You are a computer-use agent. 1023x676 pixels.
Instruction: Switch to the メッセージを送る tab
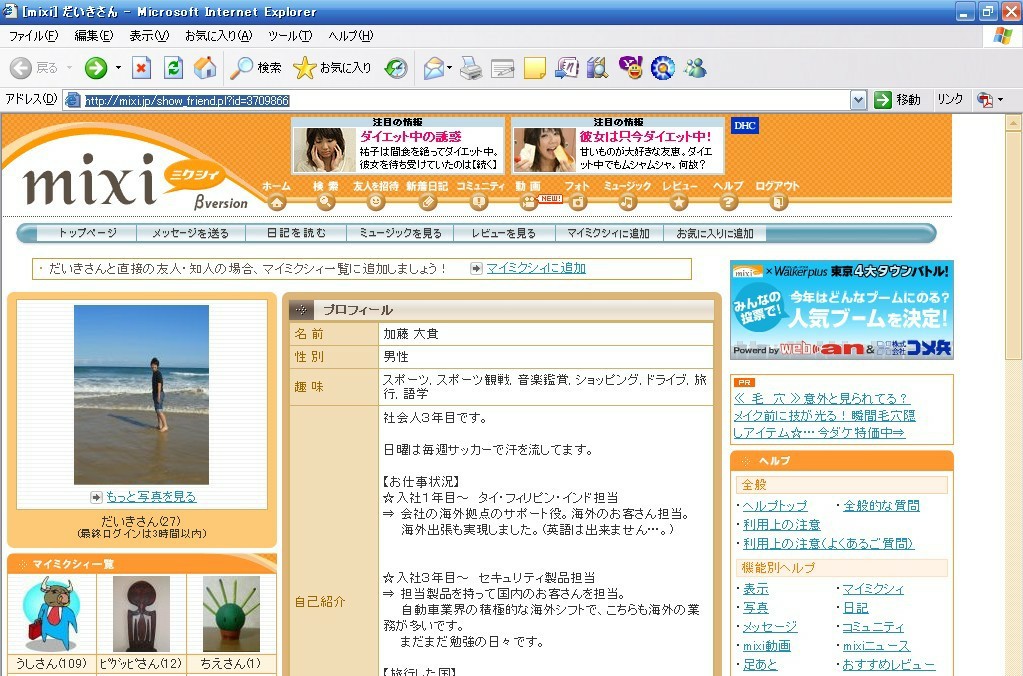click(x=193, y=232)
